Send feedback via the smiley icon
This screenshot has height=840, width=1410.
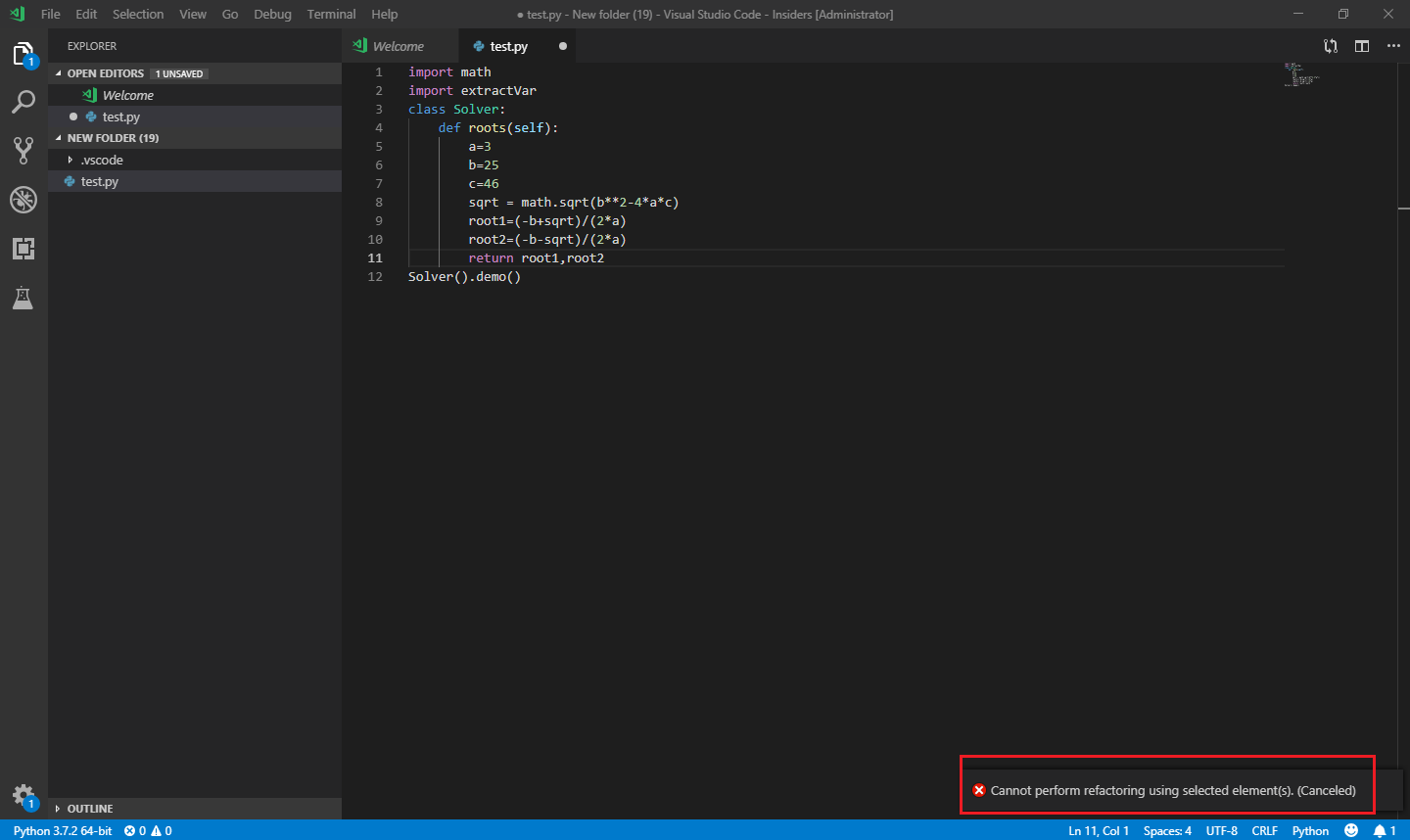coord(1351,830)
